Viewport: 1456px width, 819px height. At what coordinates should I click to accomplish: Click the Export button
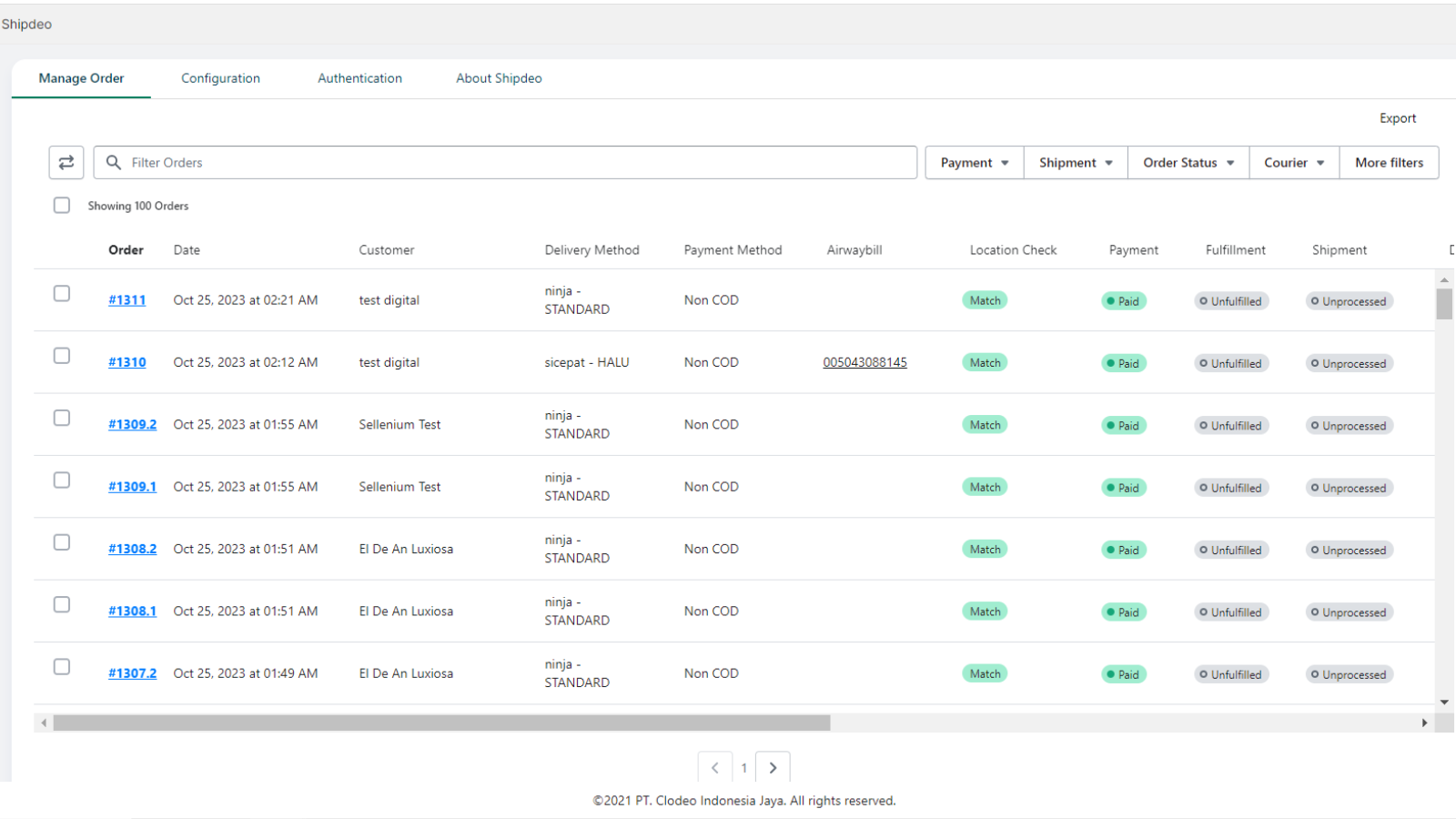(1398, 117)
